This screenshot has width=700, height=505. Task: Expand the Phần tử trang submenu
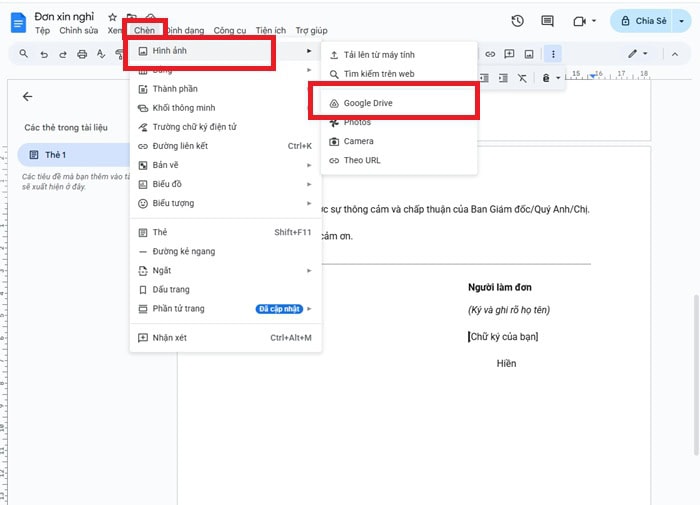225,309
